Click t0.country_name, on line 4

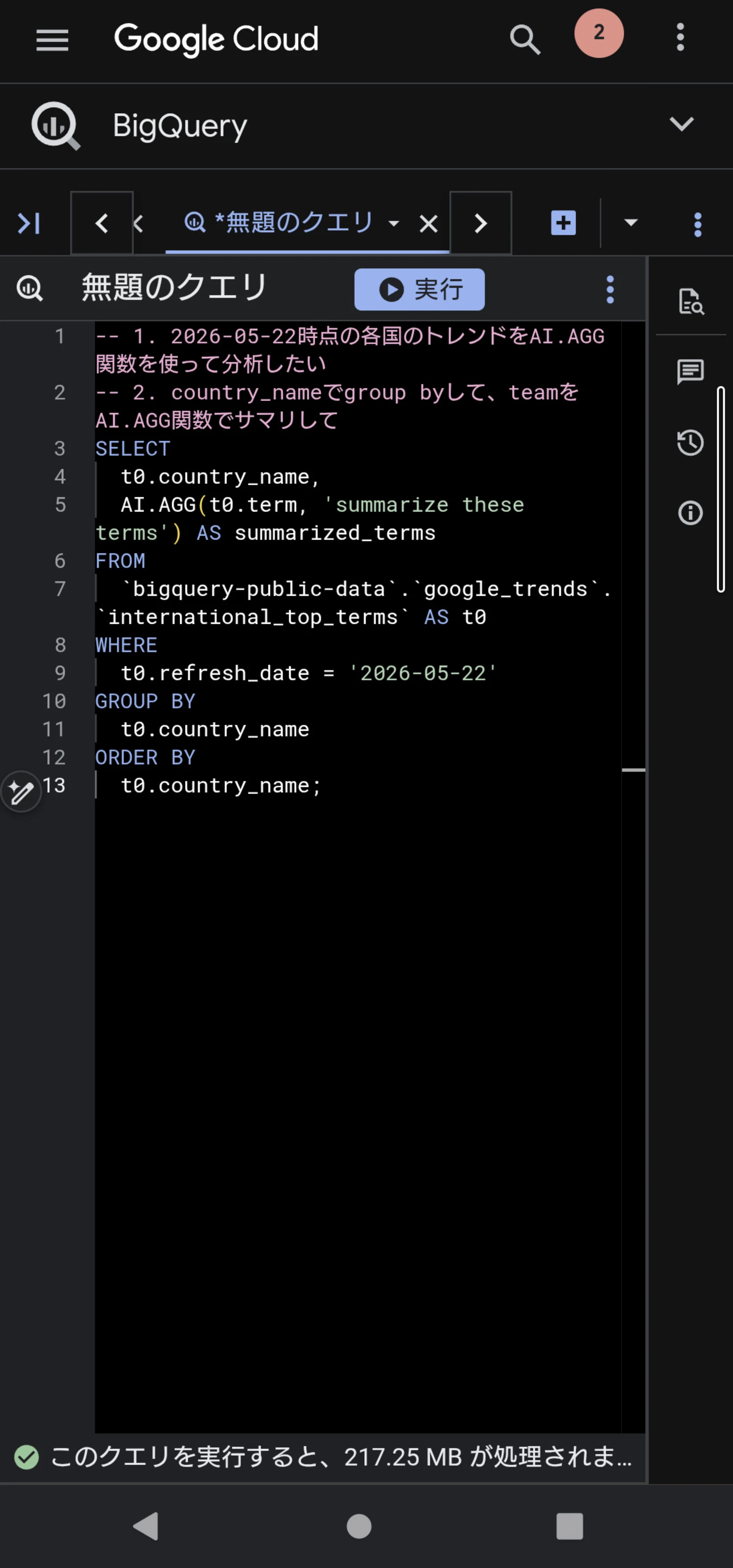point(220,477)
